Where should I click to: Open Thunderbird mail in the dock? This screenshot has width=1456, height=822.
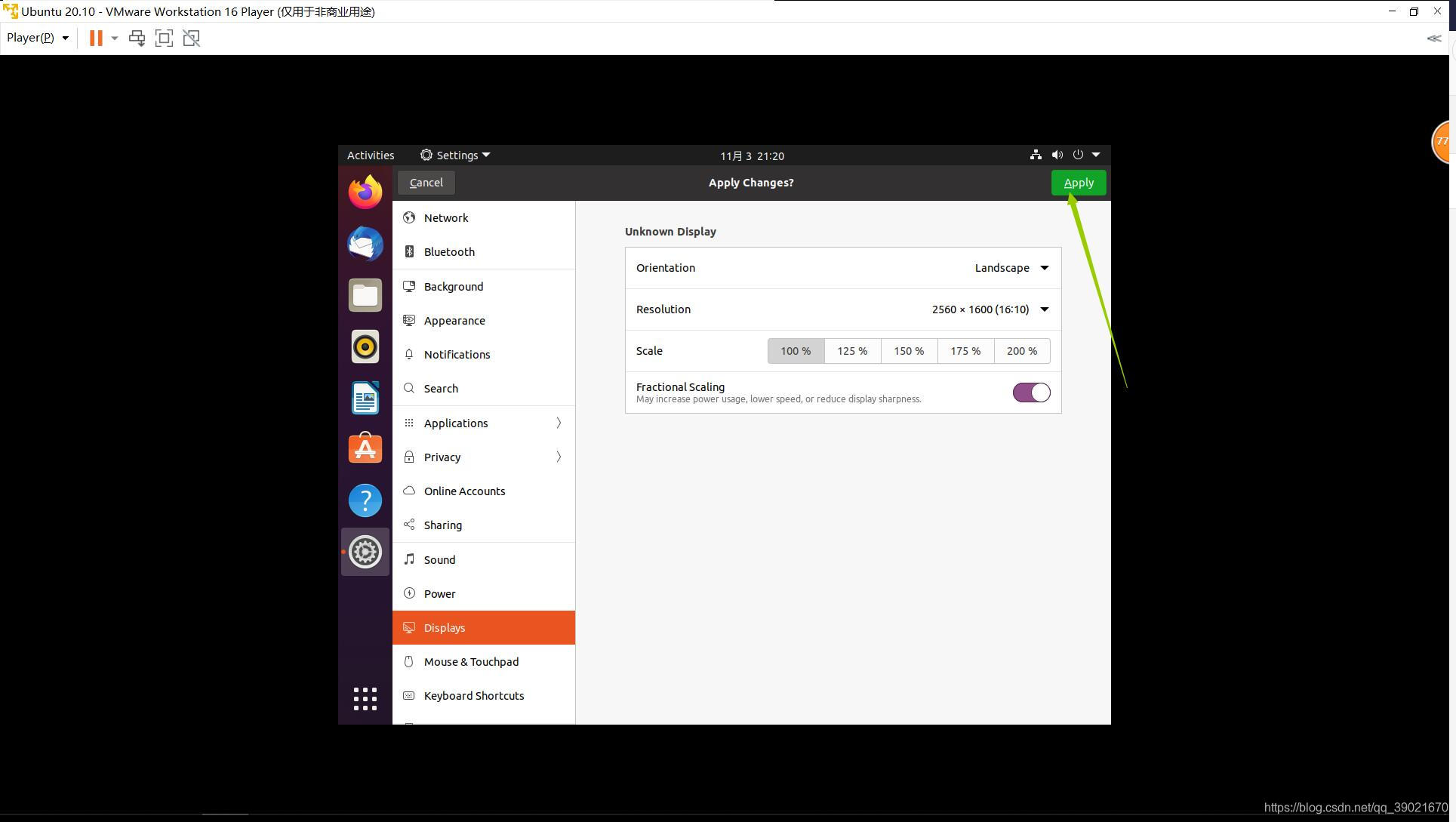[x=365, y=244]
